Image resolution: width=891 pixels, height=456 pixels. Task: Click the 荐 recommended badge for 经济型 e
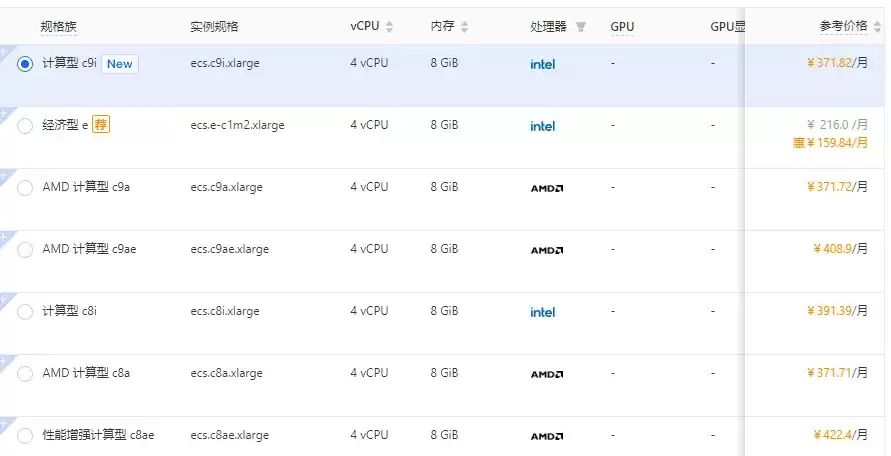(x=101, y=124)
